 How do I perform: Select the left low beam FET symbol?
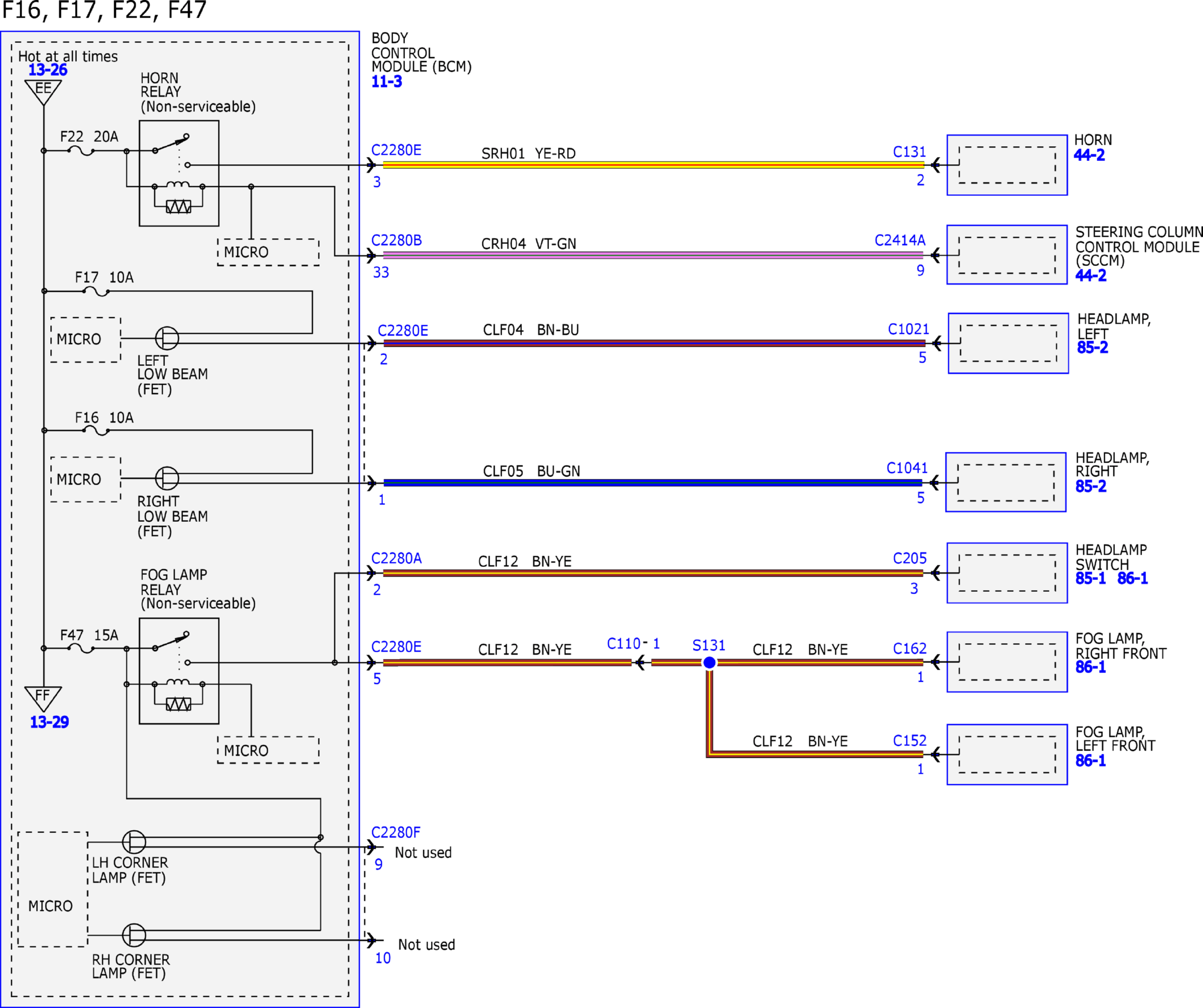tap(167, 338)
